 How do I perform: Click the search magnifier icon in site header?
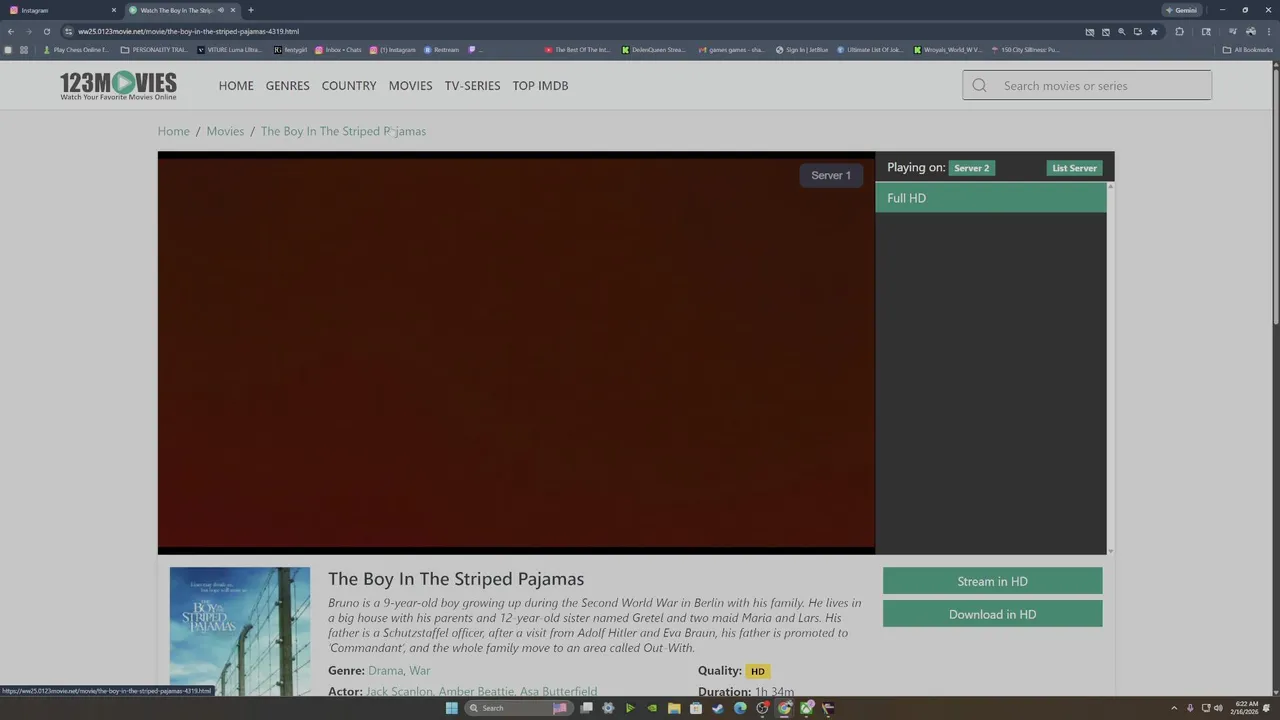pos(979,86)
